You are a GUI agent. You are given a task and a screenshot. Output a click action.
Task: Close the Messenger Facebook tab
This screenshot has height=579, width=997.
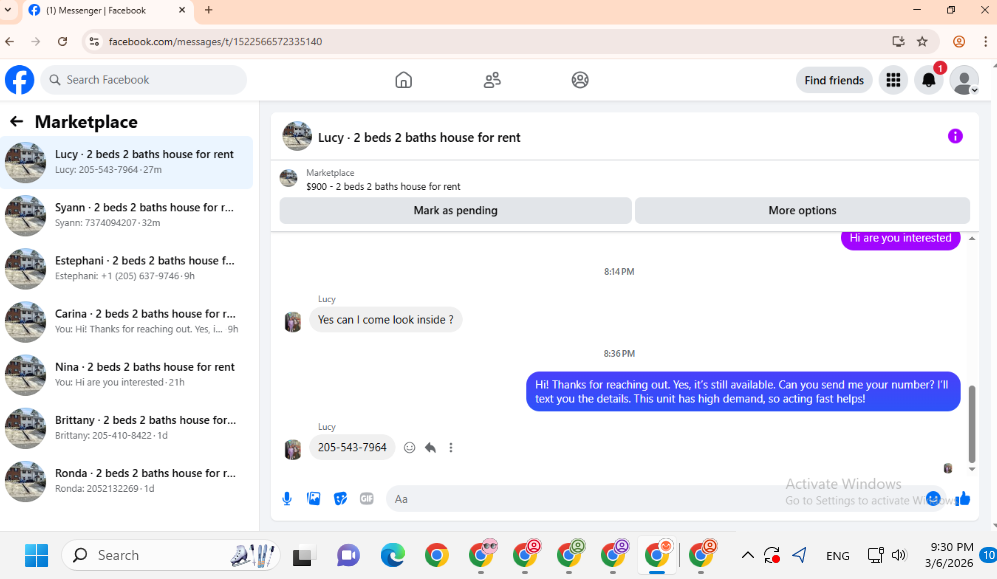click(x=182, y=10)
